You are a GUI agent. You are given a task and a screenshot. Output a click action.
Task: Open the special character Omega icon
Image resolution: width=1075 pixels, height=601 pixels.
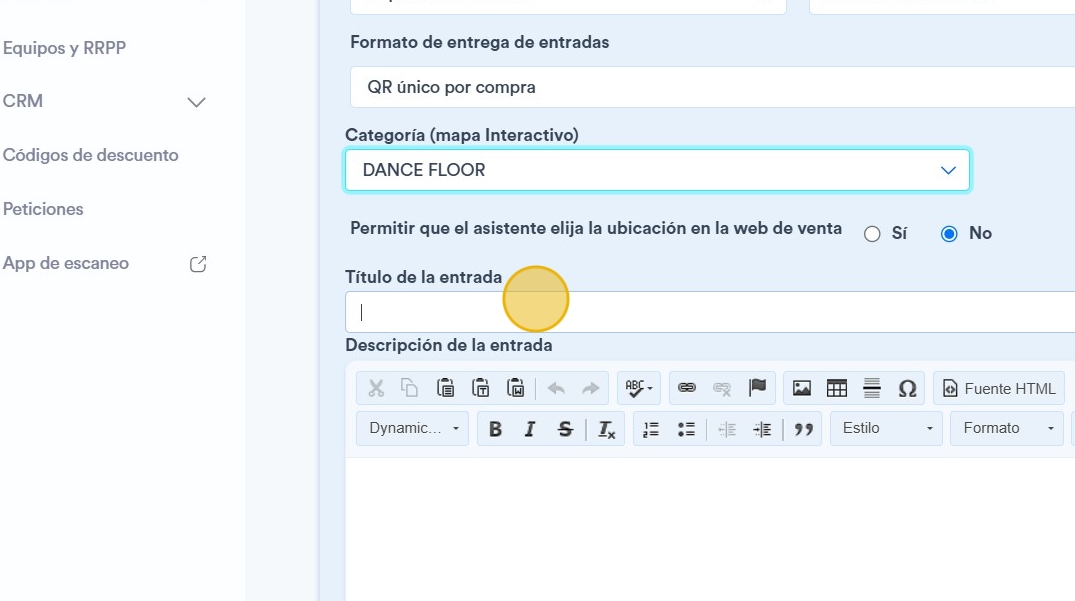[907, 389]
